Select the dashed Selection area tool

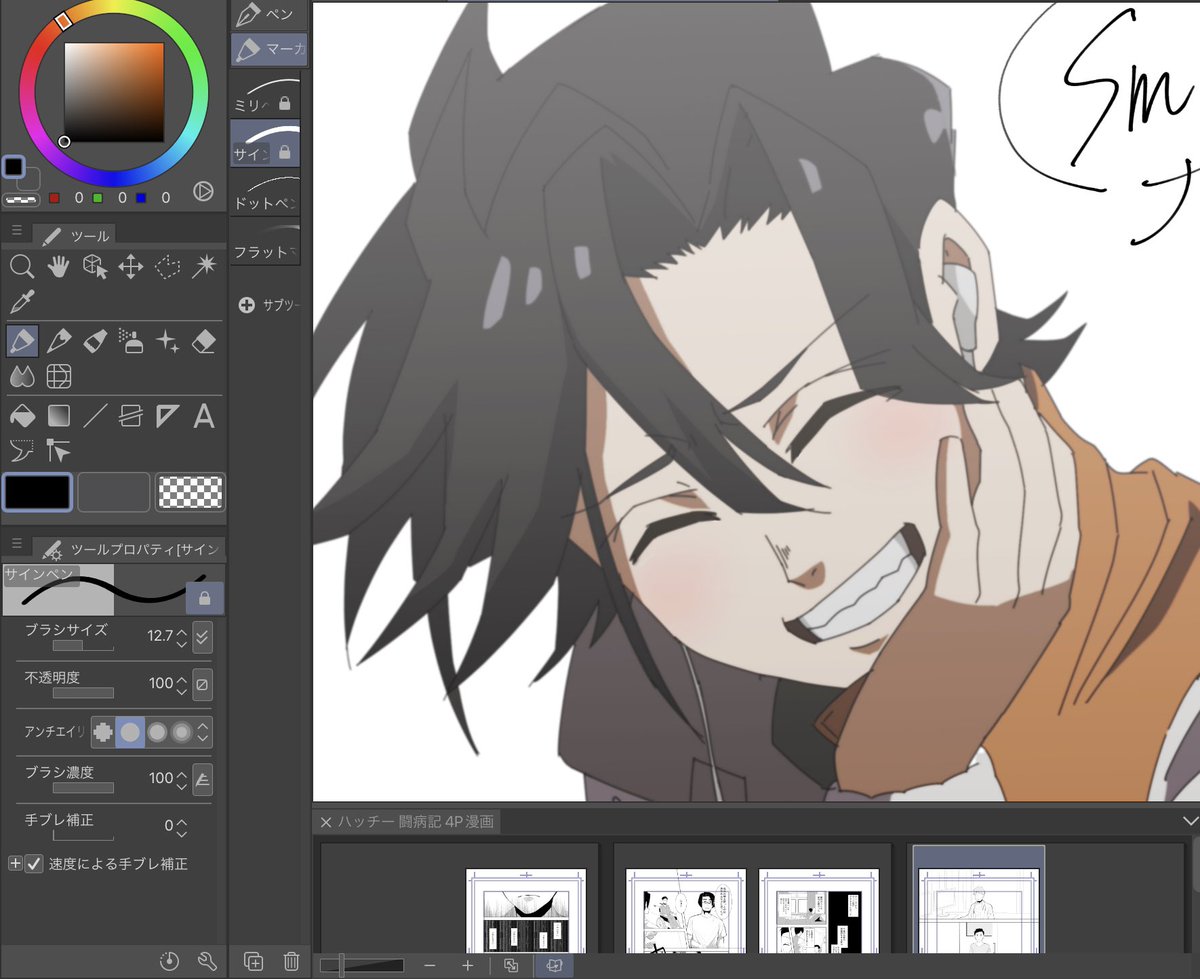(x=167, y=266)
